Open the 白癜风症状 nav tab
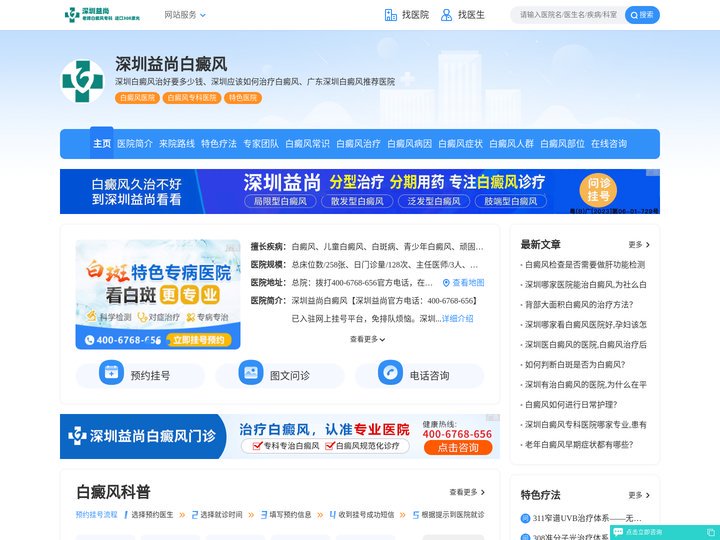The height and width of the screenshot is (540, 720). click(461, 143)
